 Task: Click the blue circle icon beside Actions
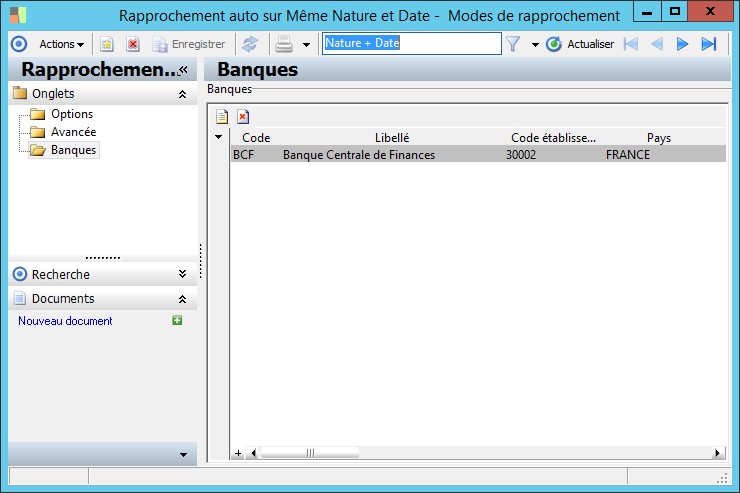(19, 44)
